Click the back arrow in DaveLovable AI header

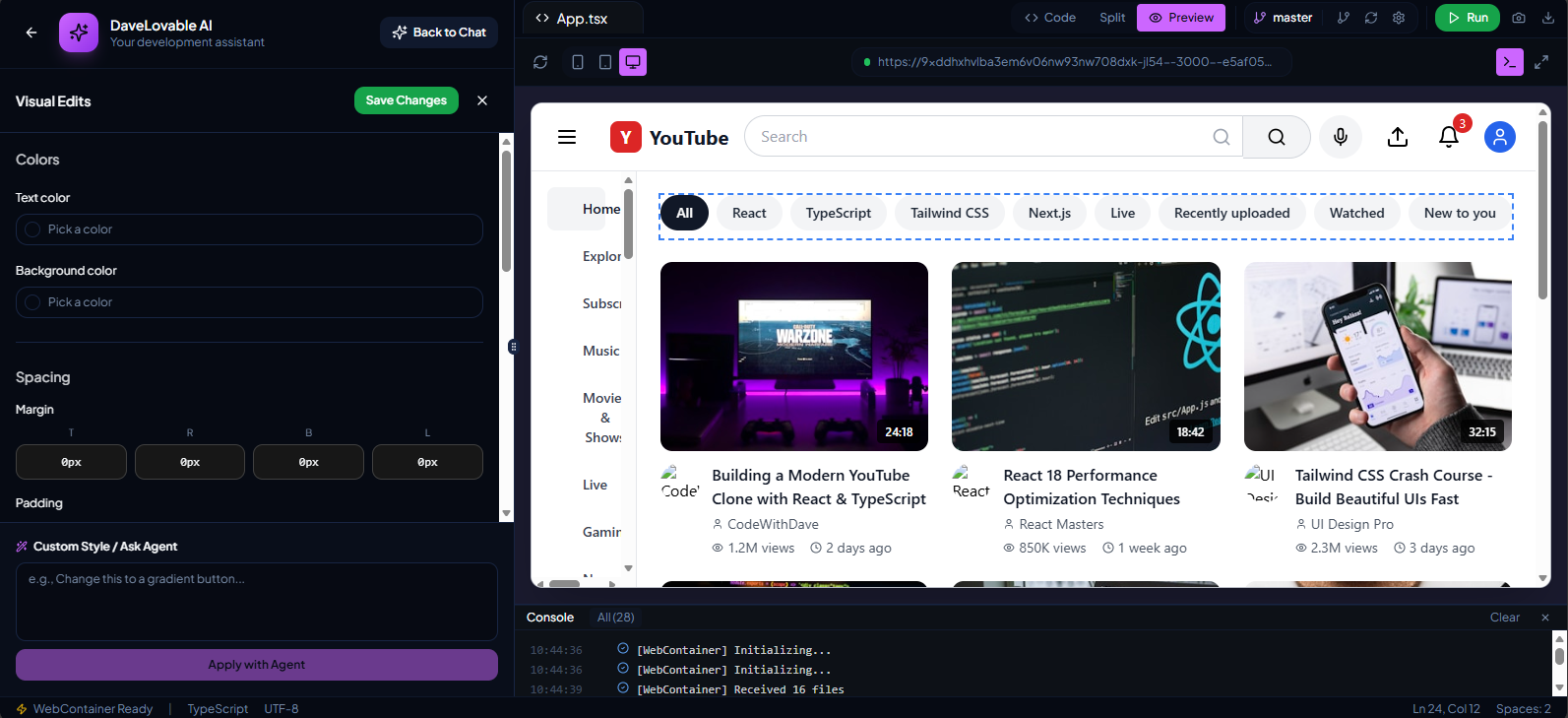tap(31, 33)
